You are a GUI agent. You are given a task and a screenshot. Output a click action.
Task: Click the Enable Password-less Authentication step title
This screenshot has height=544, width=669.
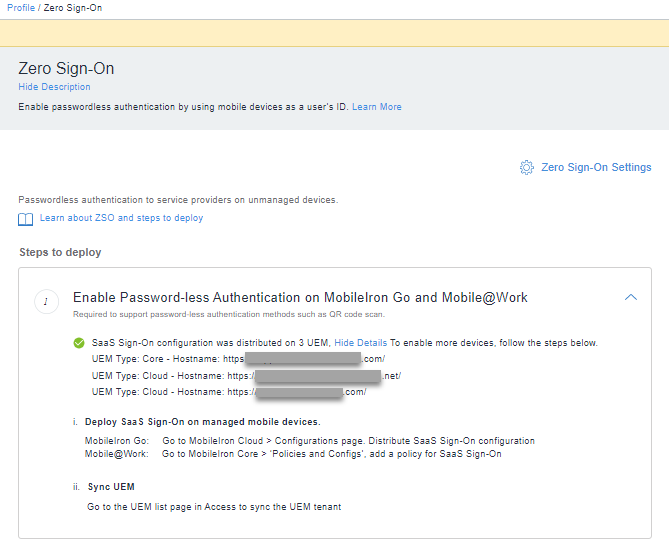[x=300, y=297]
